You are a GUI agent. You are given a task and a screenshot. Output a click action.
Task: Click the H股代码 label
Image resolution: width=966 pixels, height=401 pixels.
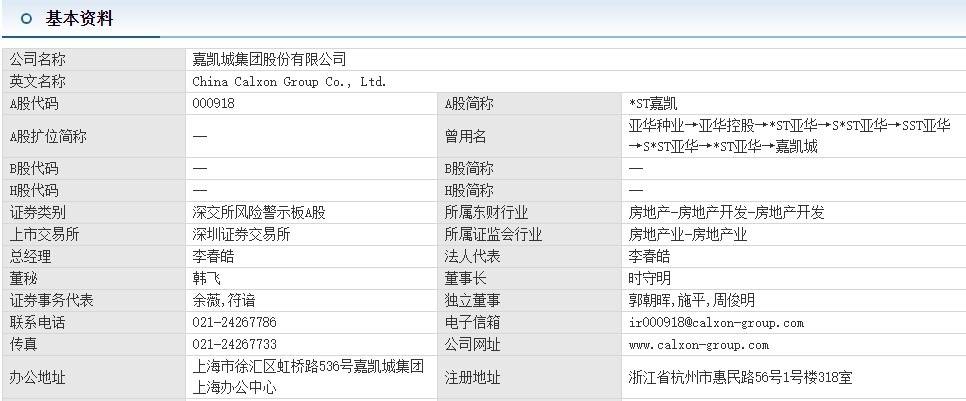(x=34, y=191)
